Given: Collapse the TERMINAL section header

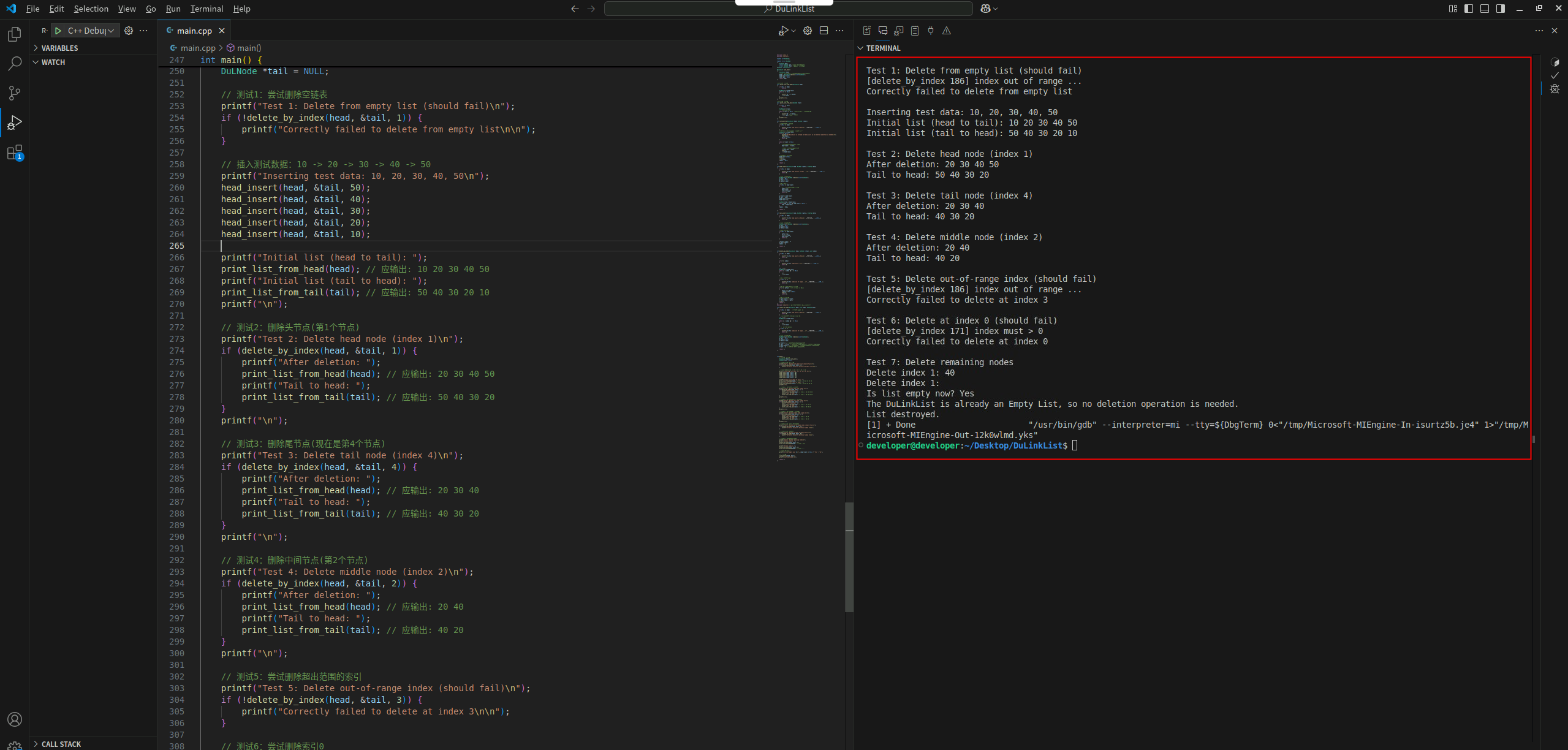Looking at the screenshot, I should (883, 48).
